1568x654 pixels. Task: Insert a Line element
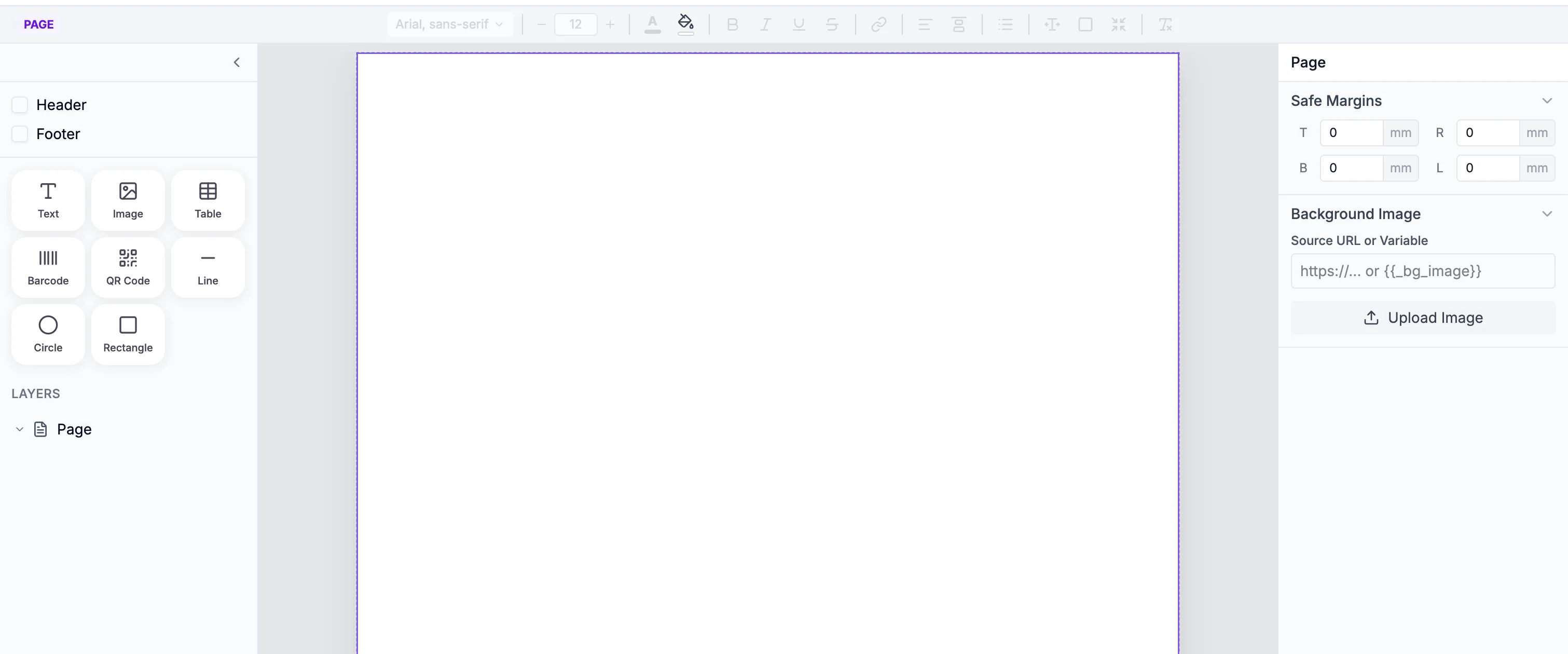(x=208, y=267)
